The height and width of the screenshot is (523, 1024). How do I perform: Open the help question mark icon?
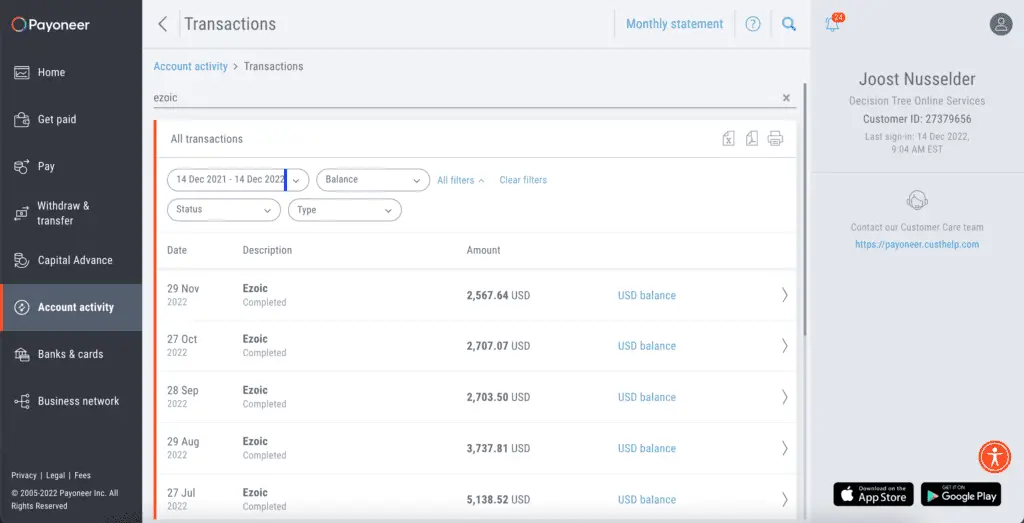tap(753, 24)
